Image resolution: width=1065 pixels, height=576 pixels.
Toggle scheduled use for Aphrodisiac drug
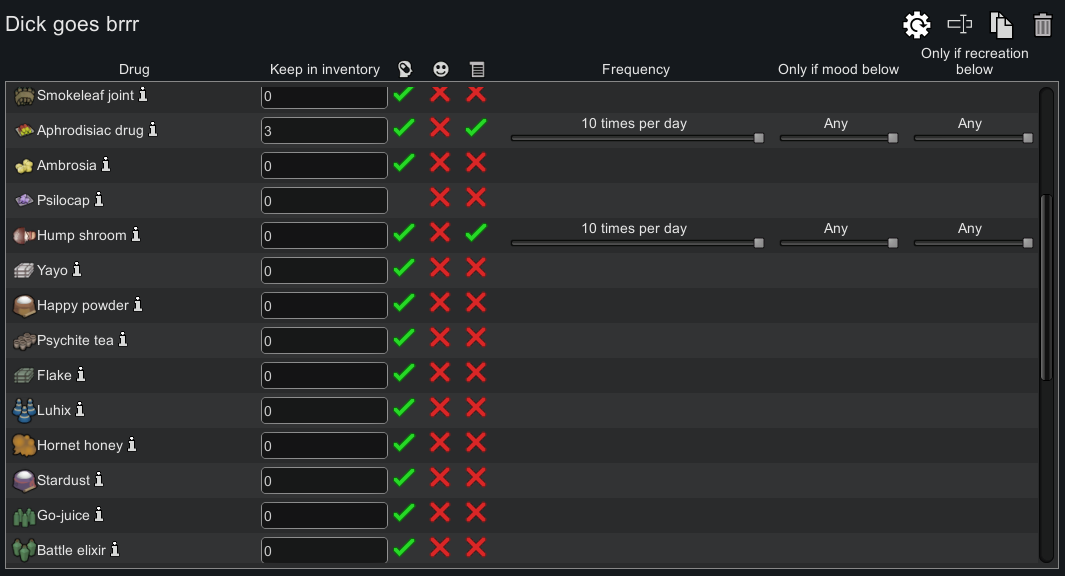tap(476, 127)
